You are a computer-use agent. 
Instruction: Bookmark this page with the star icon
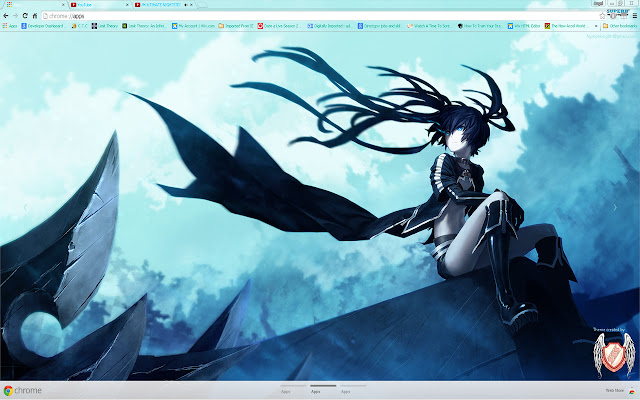coord(602,16)
